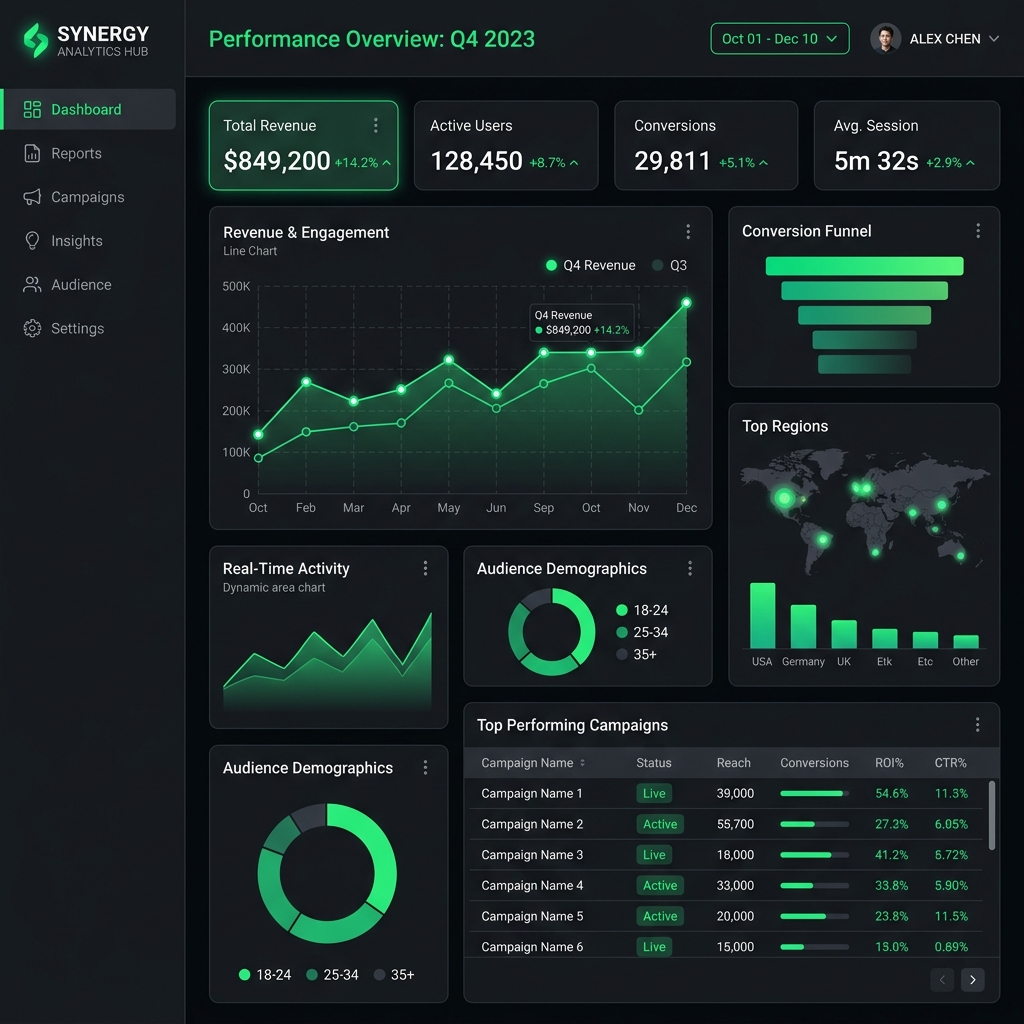Image resolution: width=1024 pixels, height=1024 pixels.
Task: Click the Campaigns megaphone icon
Action: 32,197
